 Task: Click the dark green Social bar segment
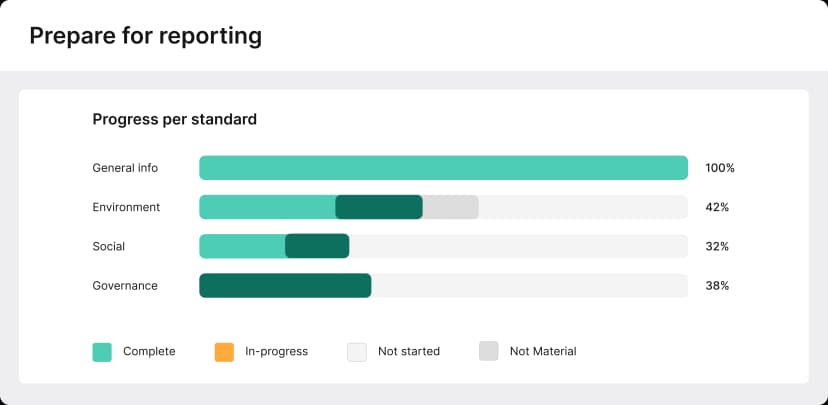[317, 246]
